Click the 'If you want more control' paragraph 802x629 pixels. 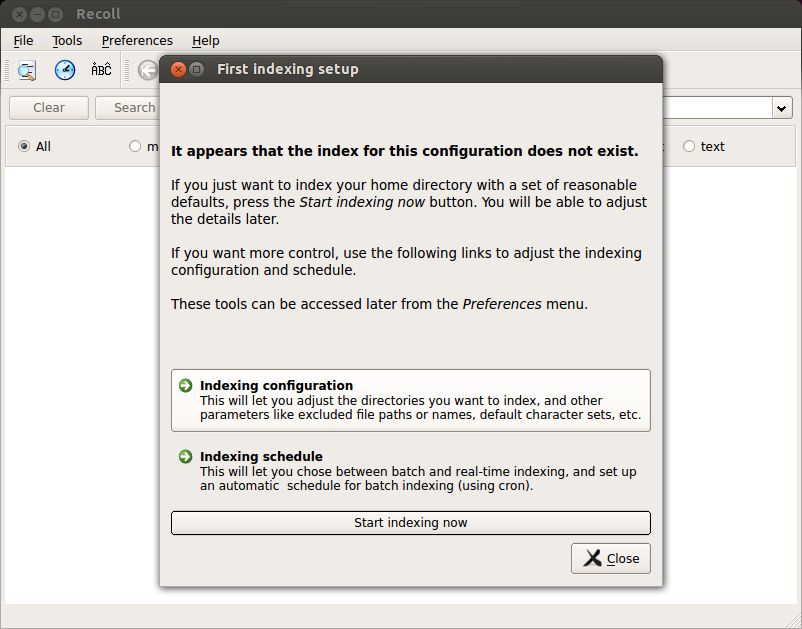406,261
